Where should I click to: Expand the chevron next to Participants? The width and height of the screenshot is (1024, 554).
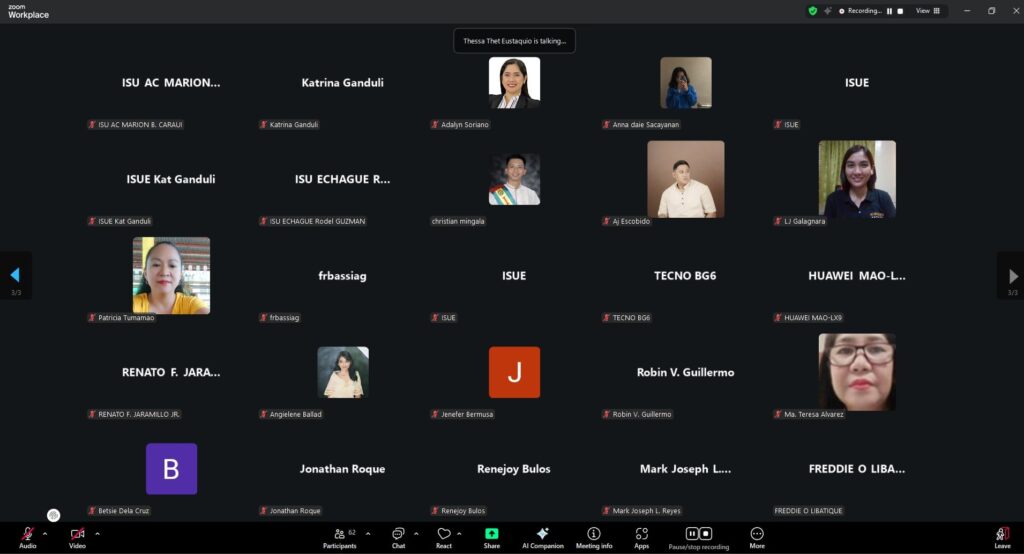(368, 534)
